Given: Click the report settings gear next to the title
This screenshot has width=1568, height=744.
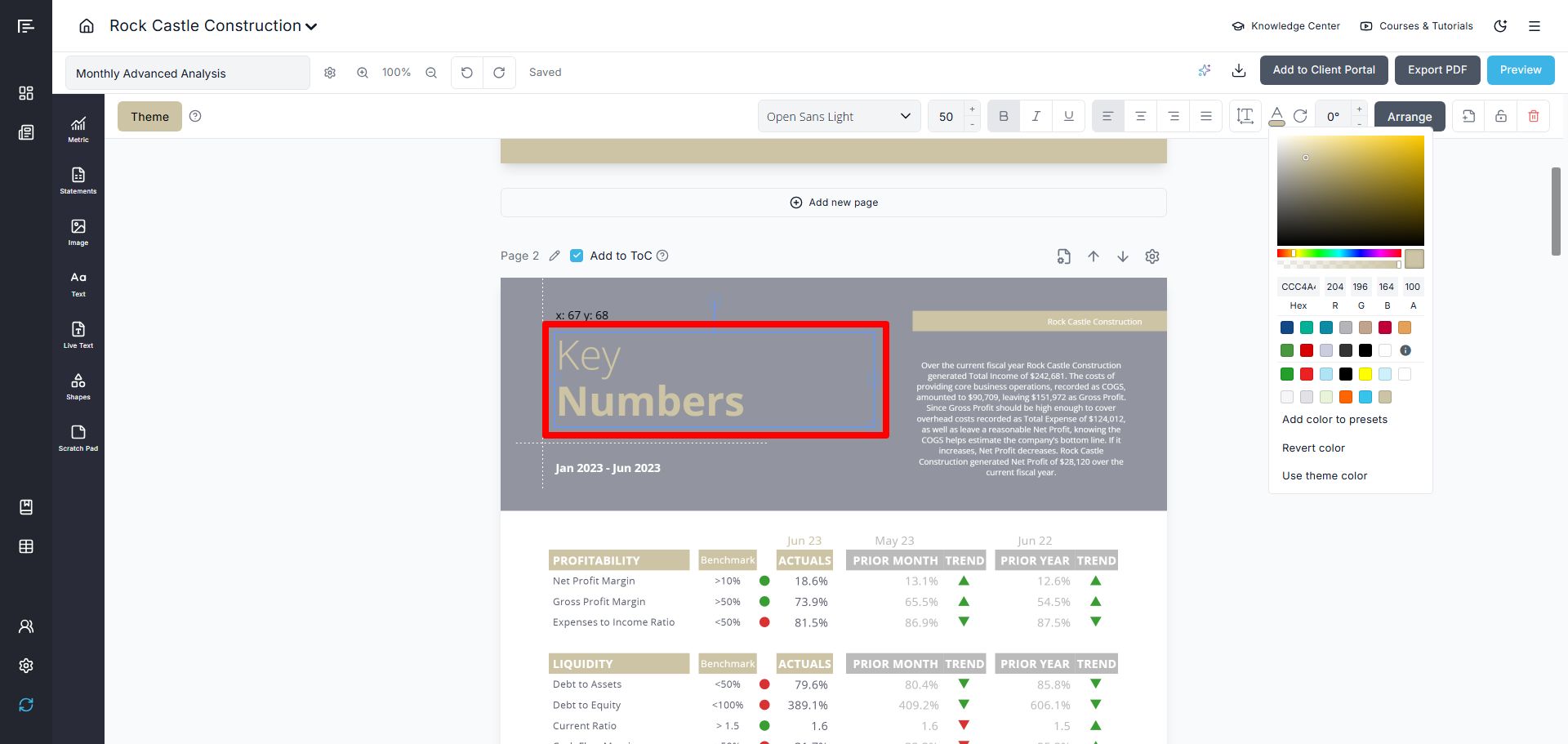Looking at the screenshot, I should point(330,73).
